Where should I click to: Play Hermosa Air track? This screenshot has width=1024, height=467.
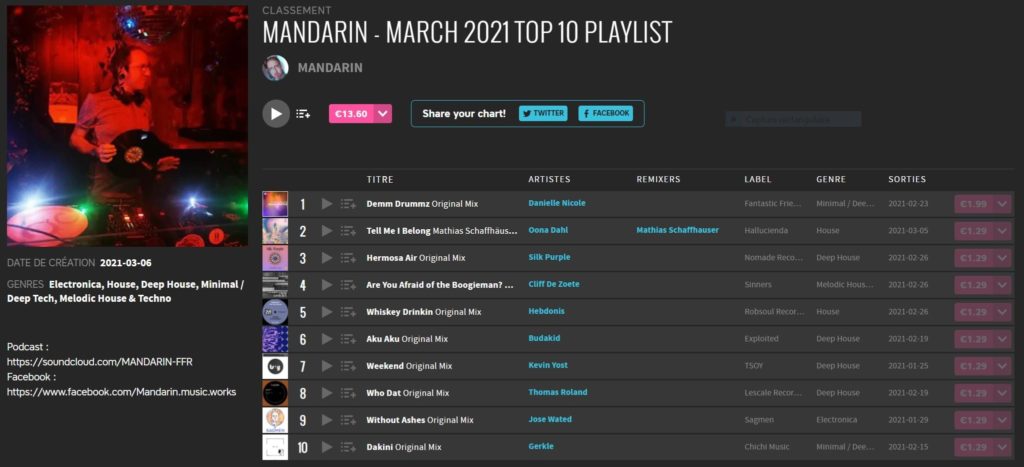point(327,258)
